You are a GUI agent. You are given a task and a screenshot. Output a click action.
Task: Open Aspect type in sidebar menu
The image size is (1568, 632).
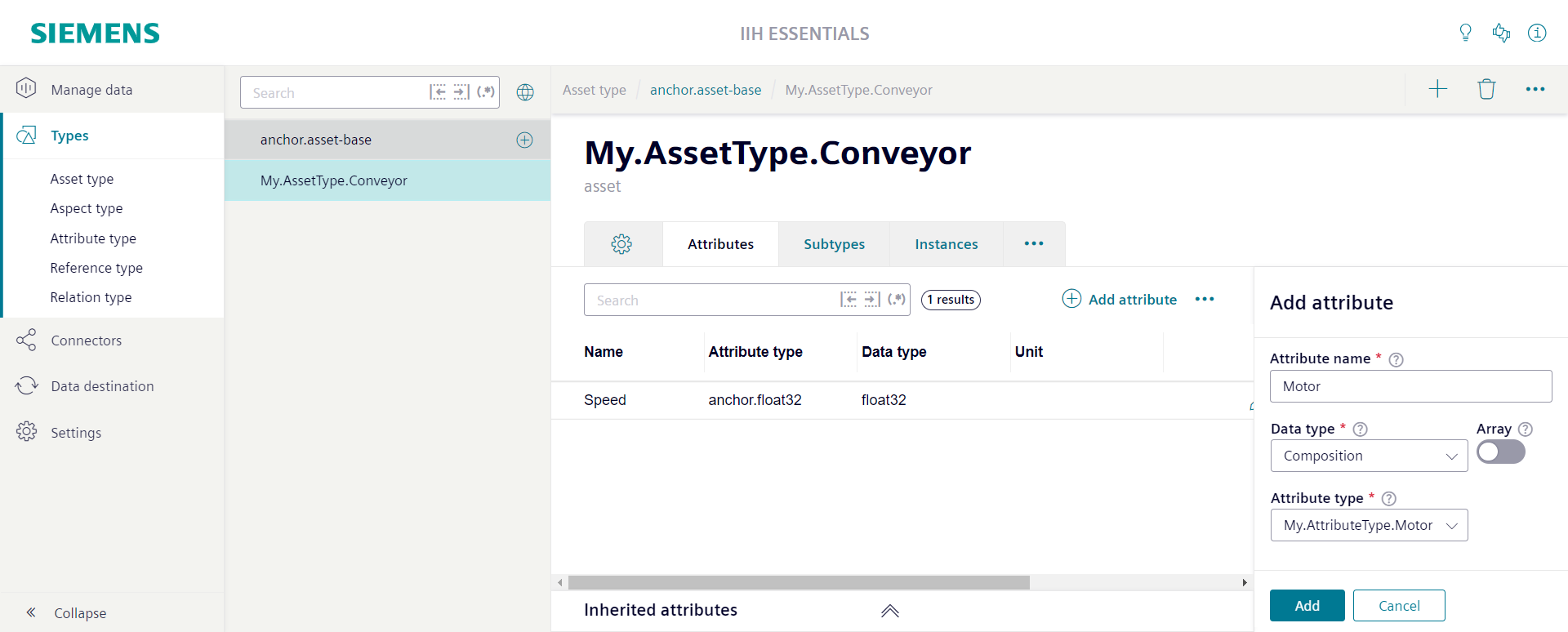click(87, 208)
